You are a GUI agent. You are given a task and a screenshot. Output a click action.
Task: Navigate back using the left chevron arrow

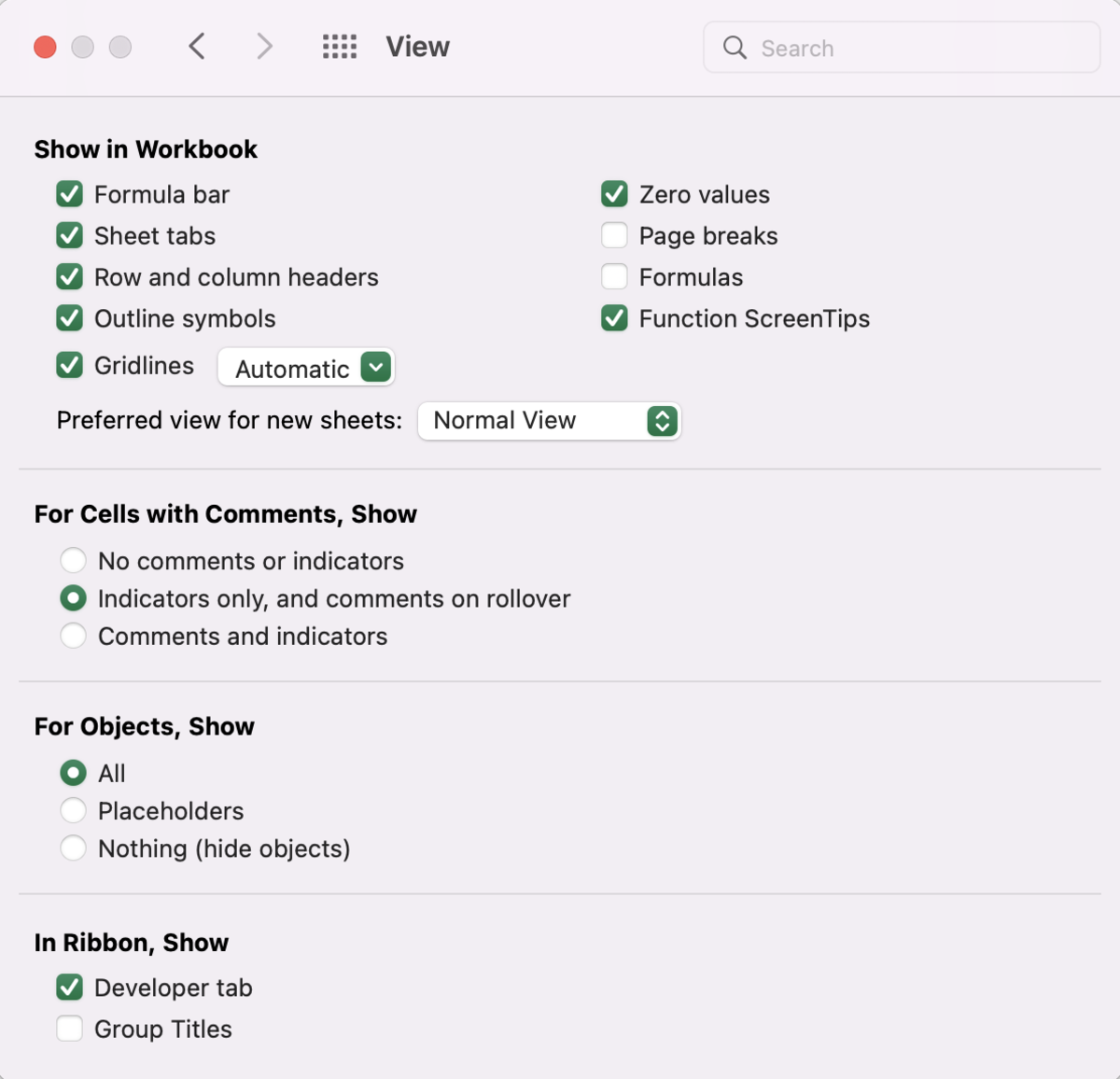(197, 46)
